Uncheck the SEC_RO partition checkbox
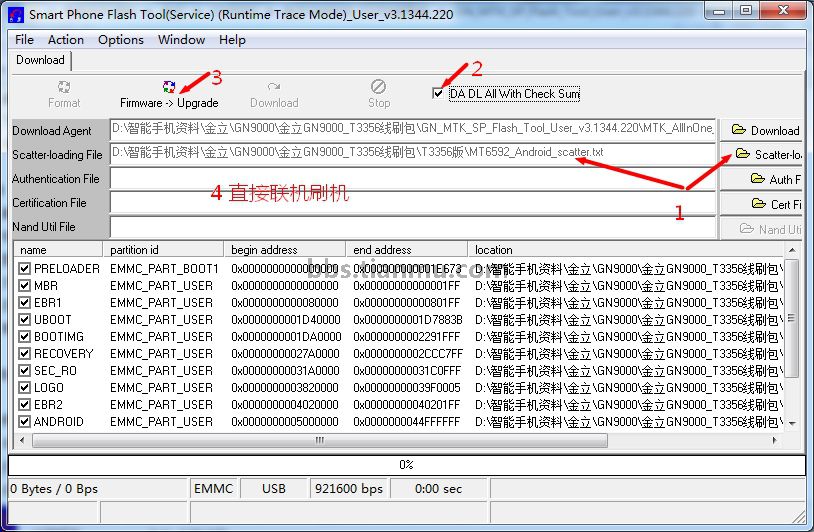This screenshot has width=814, height=532. pos(24,371)
